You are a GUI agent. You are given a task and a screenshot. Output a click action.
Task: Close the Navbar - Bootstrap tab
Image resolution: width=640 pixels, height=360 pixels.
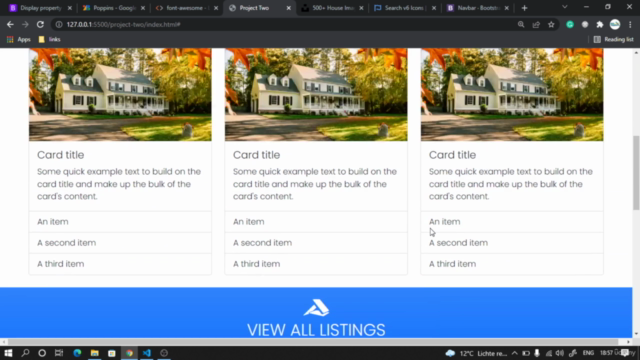[x=507, y=8]
